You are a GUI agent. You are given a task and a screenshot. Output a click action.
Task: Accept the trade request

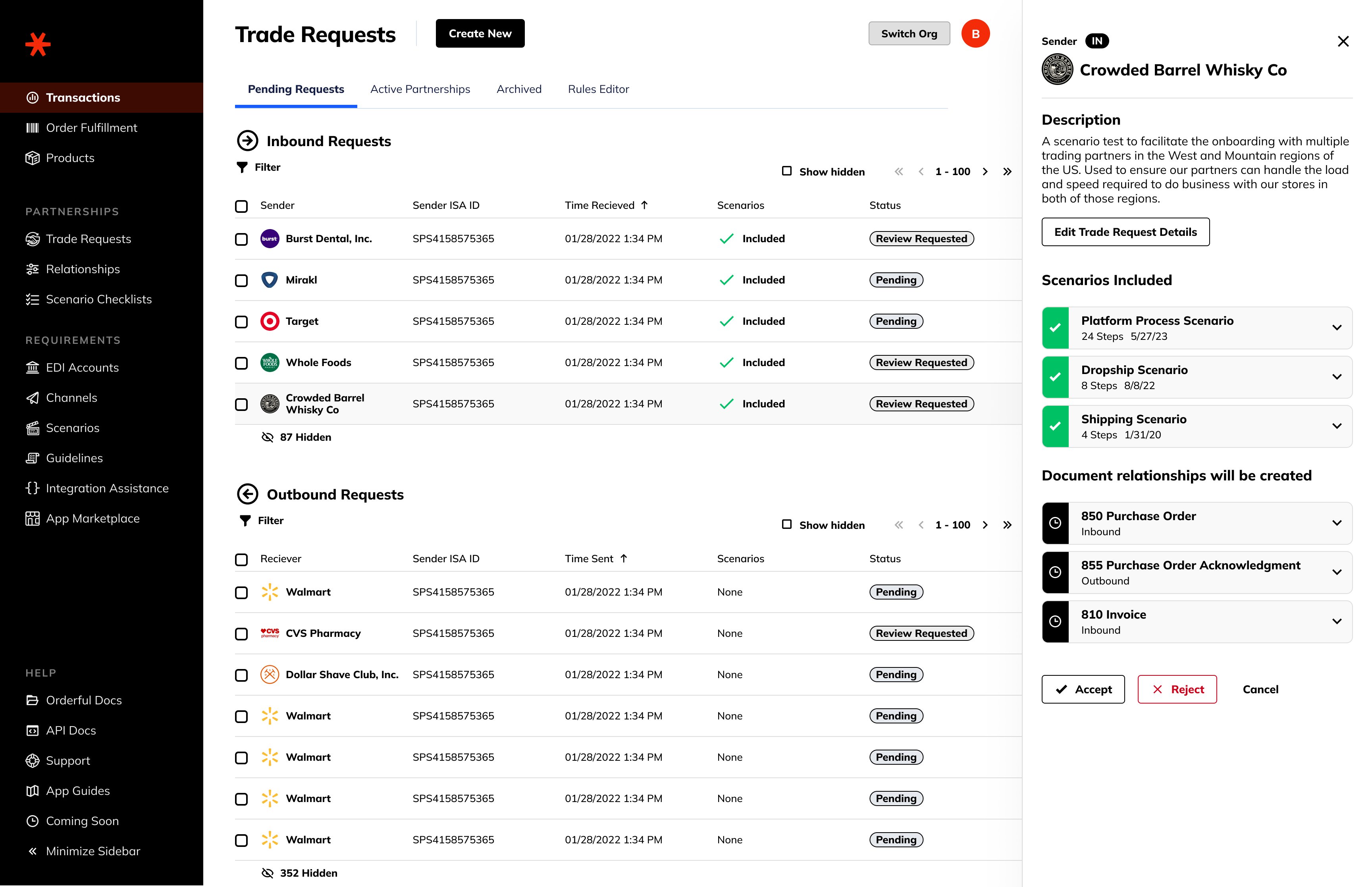(1083, 689)
